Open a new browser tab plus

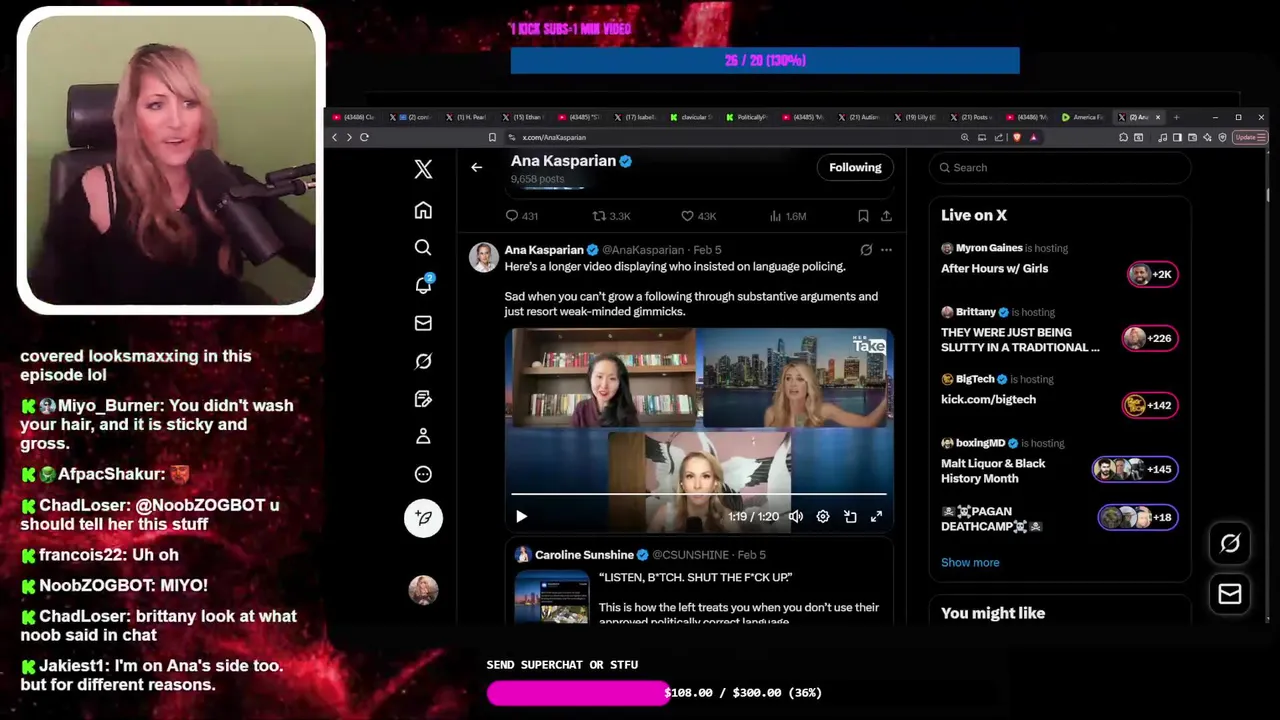(x=1176, y=117)
